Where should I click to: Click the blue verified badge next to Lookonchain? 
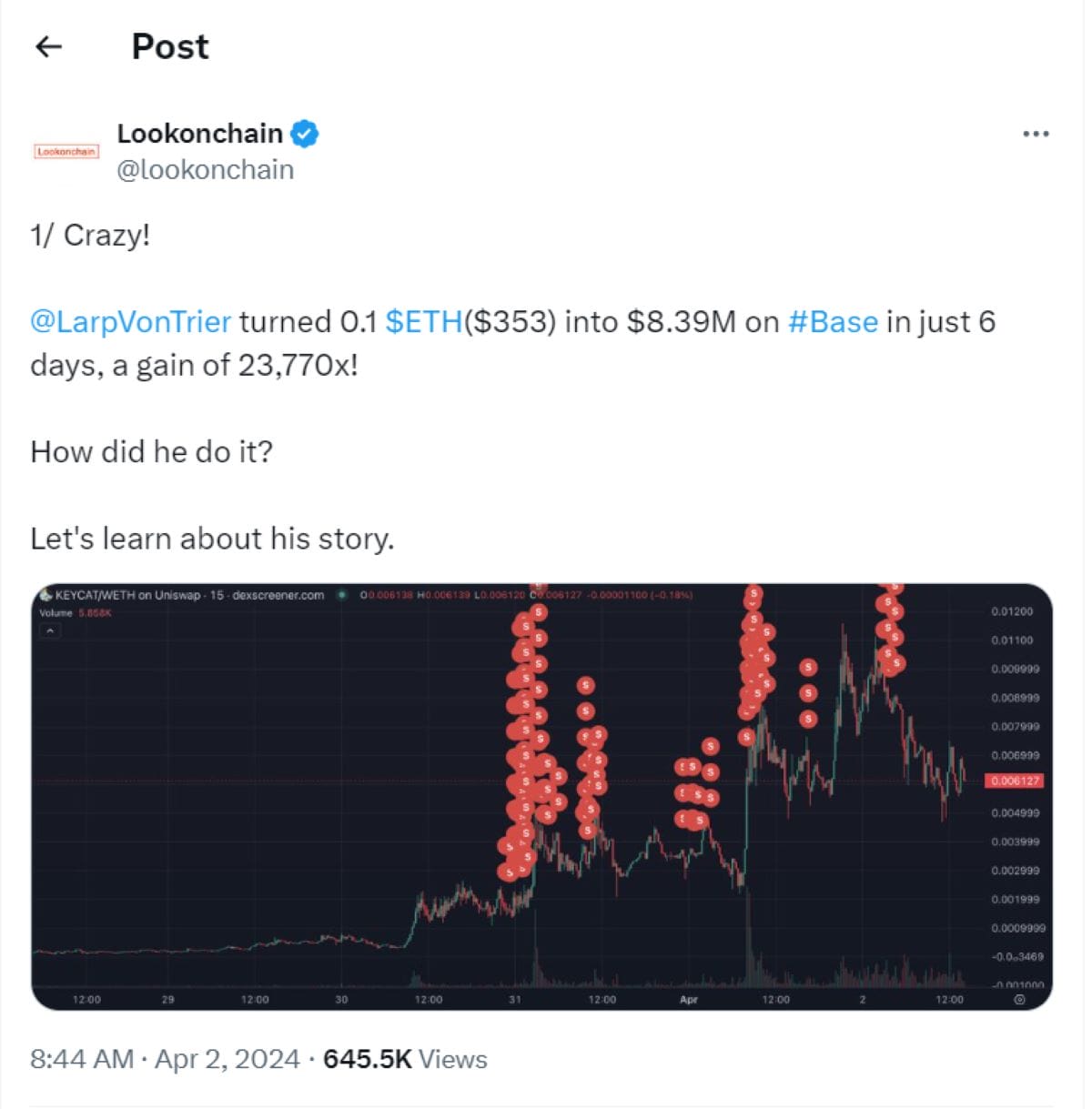pos(304,133)
